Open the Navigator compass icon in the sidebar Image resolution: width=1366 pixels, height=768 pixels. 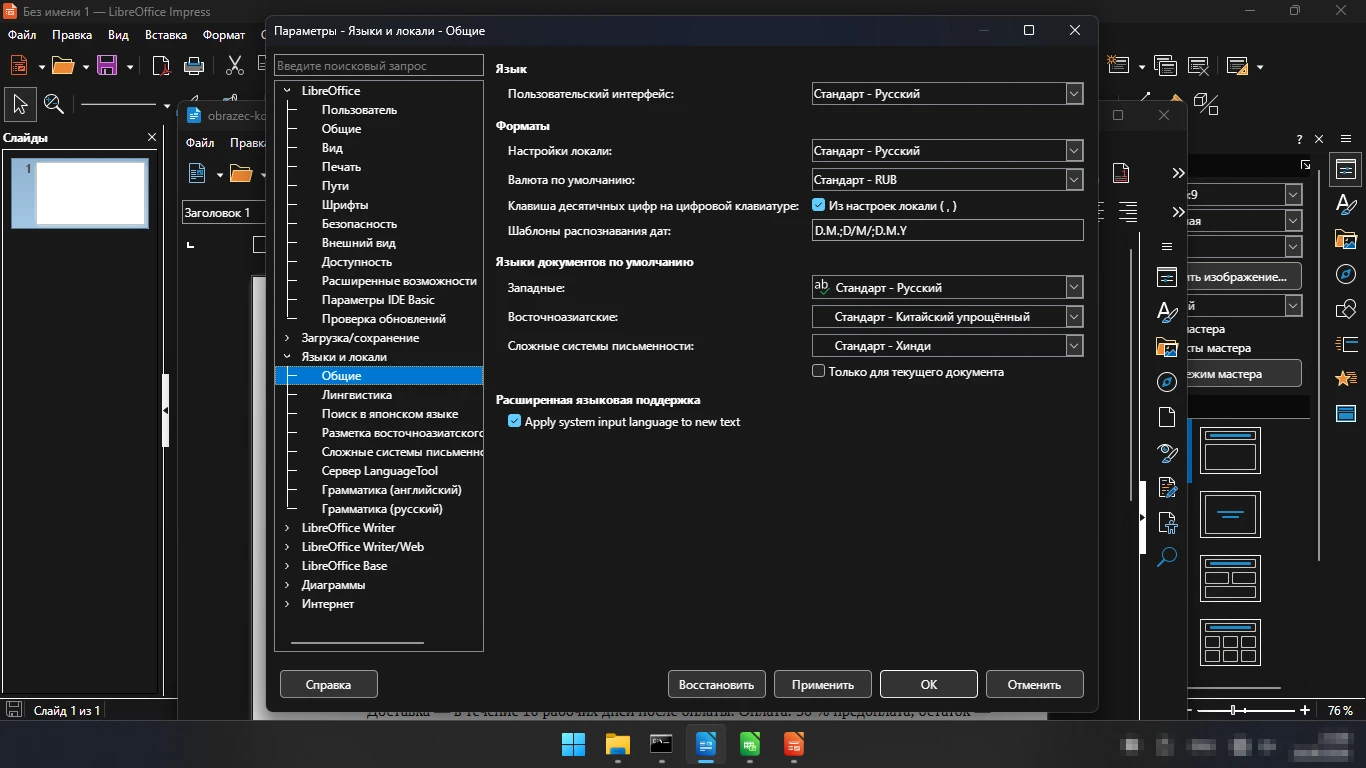(1346, 274)
